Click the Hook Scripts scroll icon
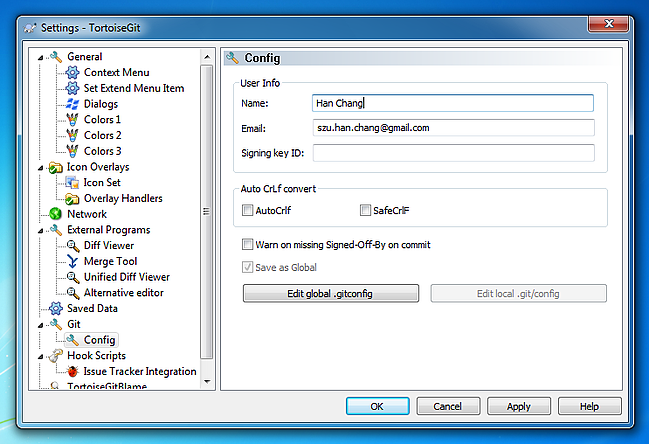649x444 pixels. [55, 355]
